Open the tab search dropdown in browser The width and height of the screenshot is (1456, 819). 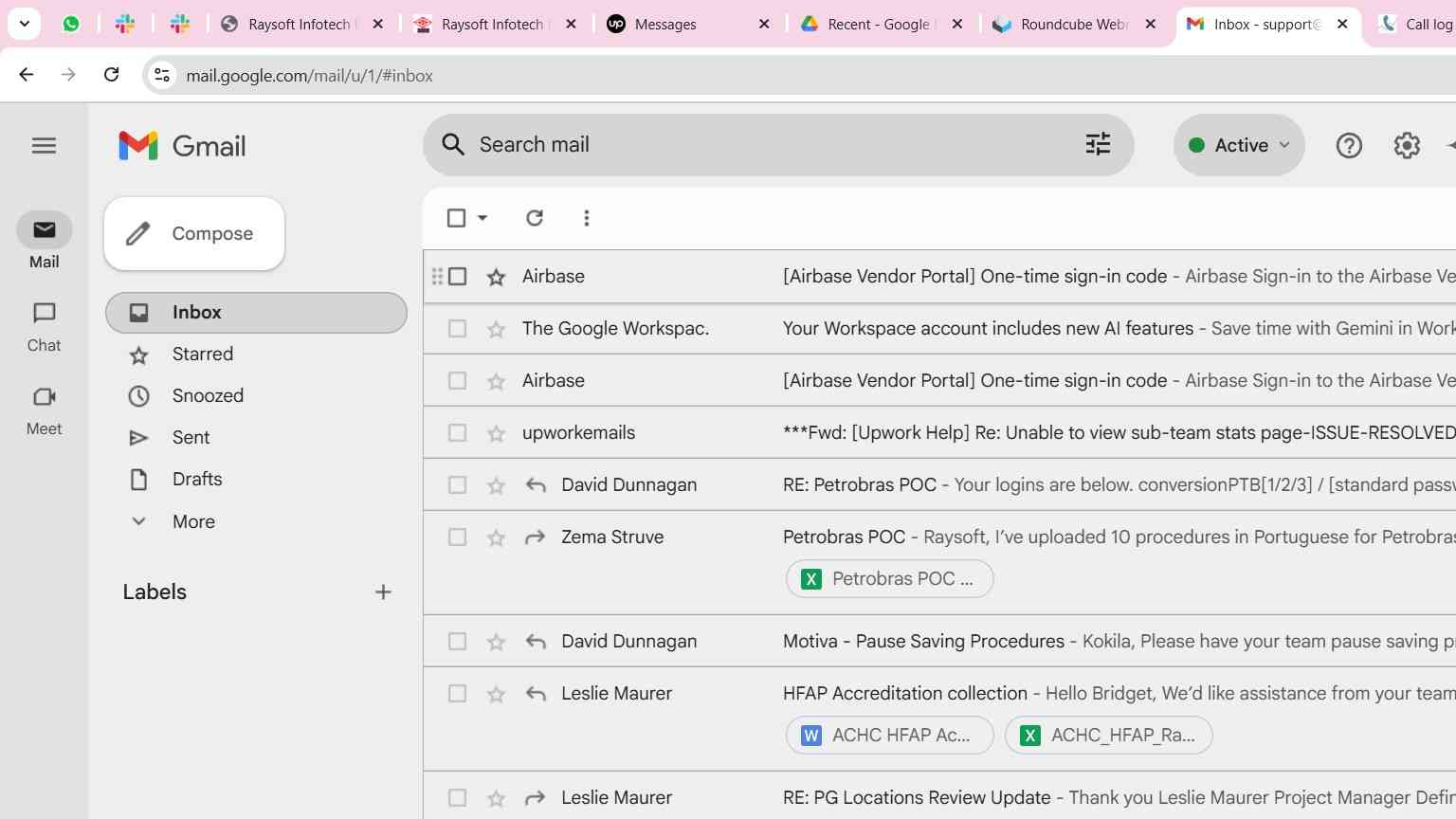(x=24, y=24)
